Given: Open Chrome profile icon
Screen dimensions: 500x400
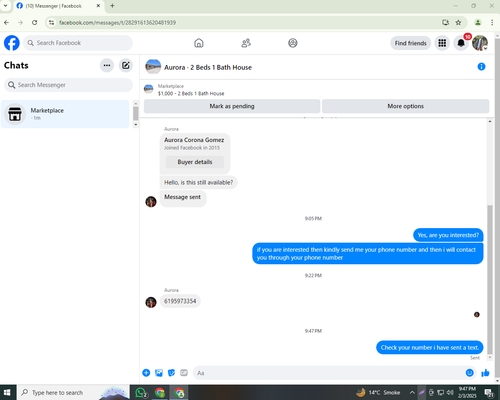Looking at the screenshot, I should pyautogui.click(x=478, y=23).
